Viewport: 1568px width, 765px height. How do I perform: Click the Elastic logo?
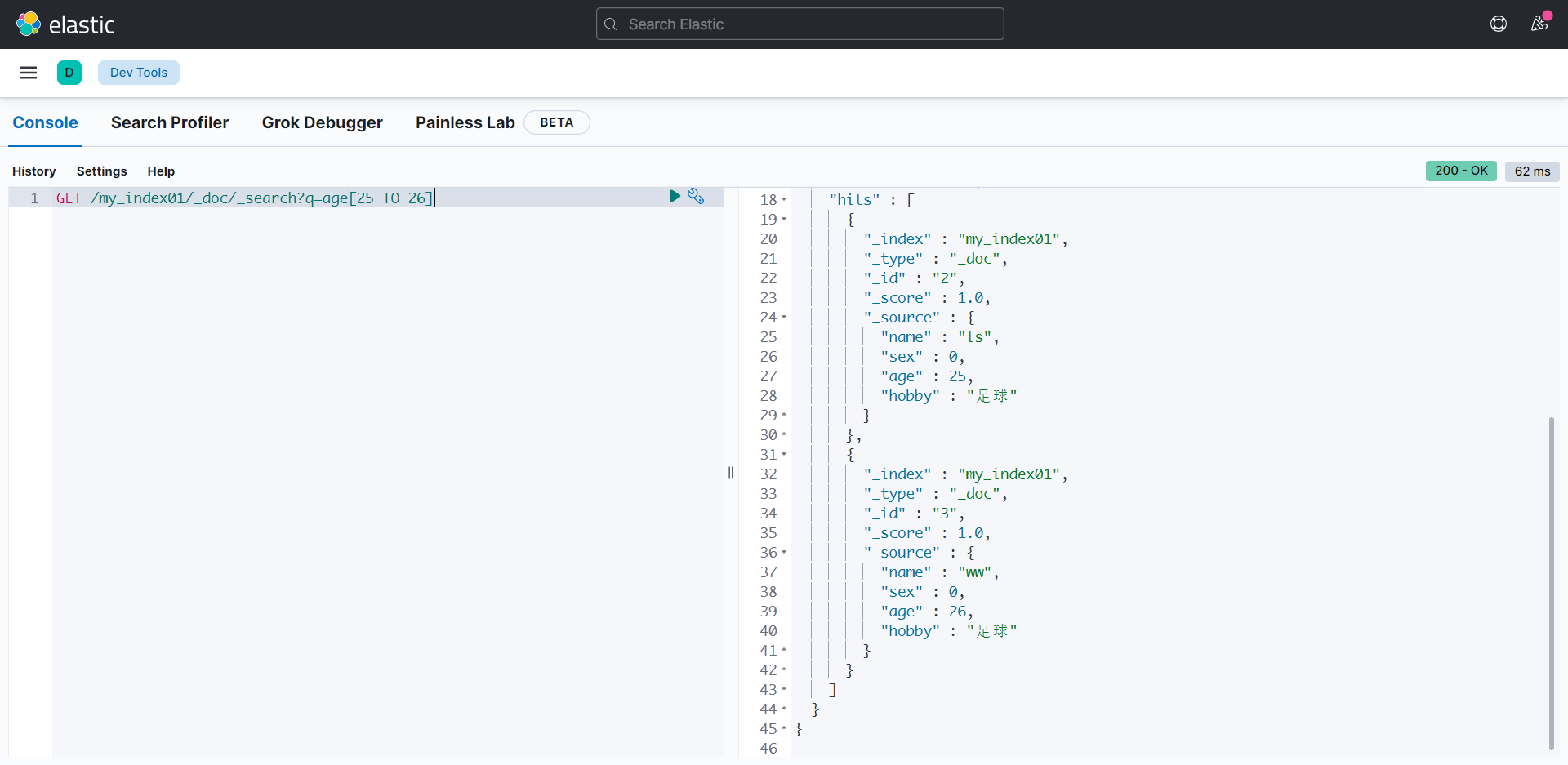65,24
